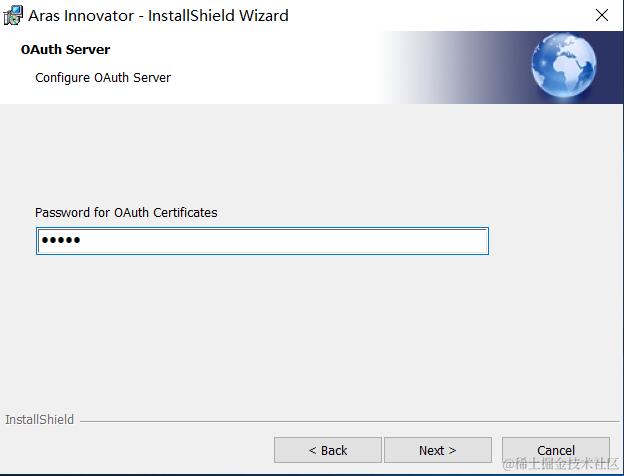Click the globe image in header
624x476 pixels.
[x=564, y=65]
